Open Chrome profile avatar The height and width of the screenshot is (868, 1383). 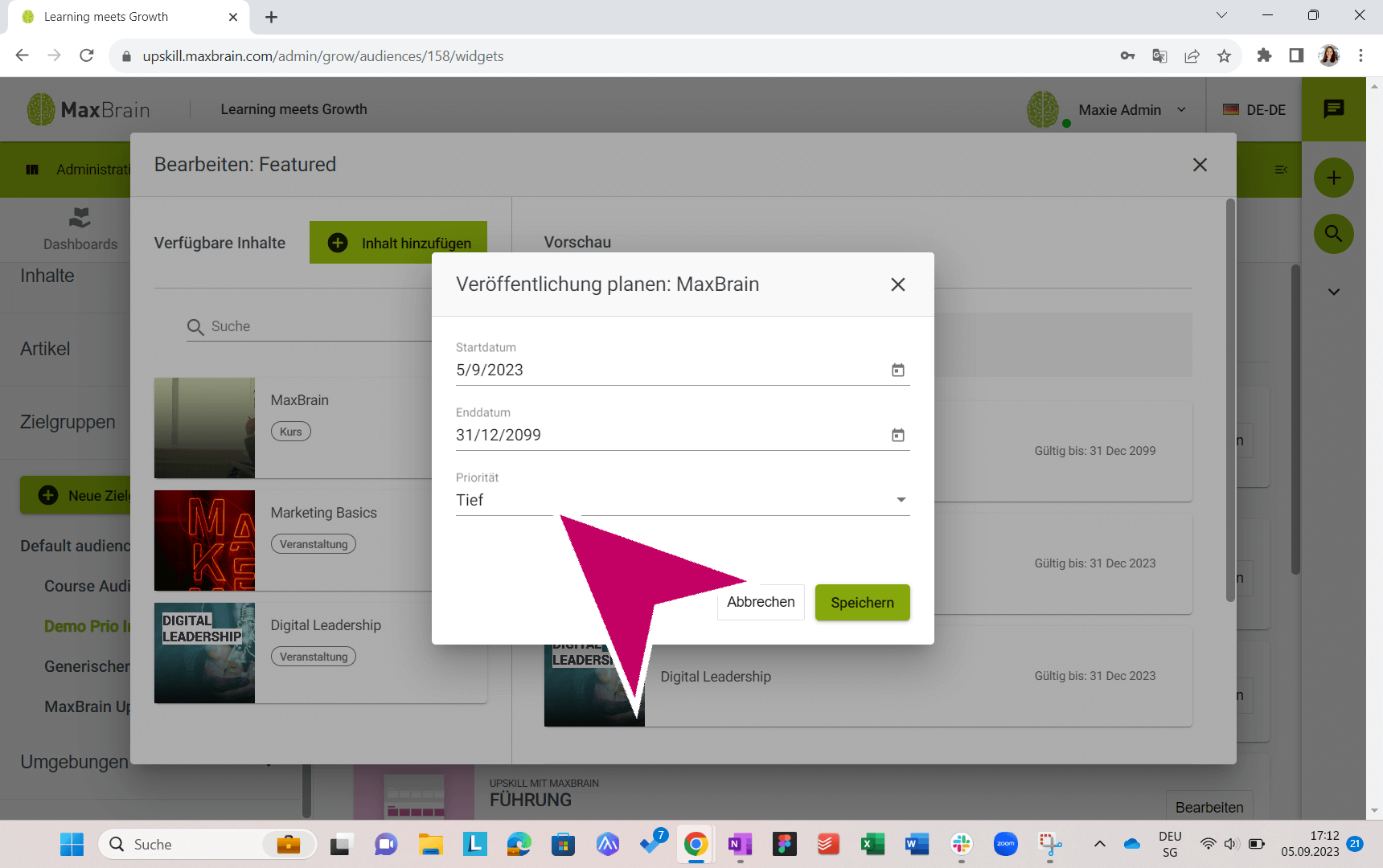pyautogui.click(x=1329, y=55)
